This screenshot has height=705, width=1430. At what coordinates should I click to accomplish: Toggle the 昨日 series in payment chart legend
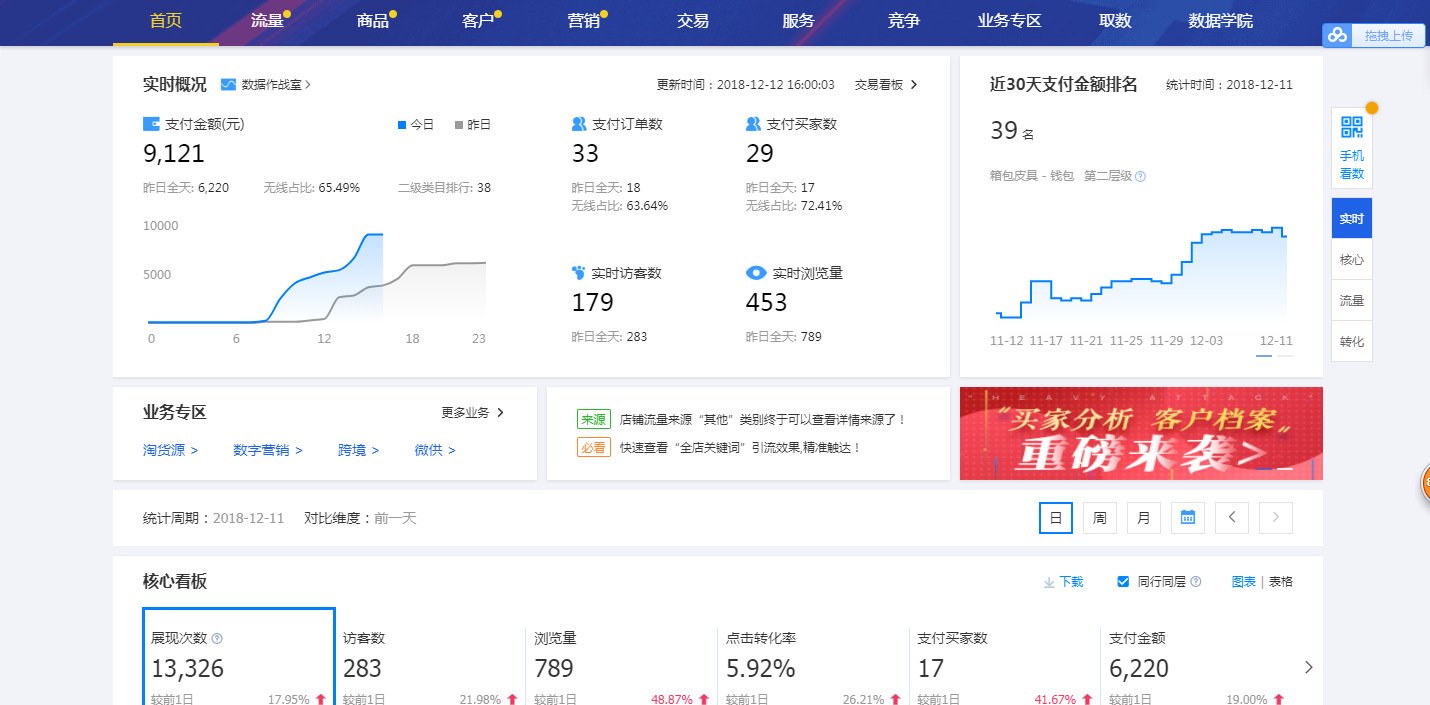tap(472, 123)
